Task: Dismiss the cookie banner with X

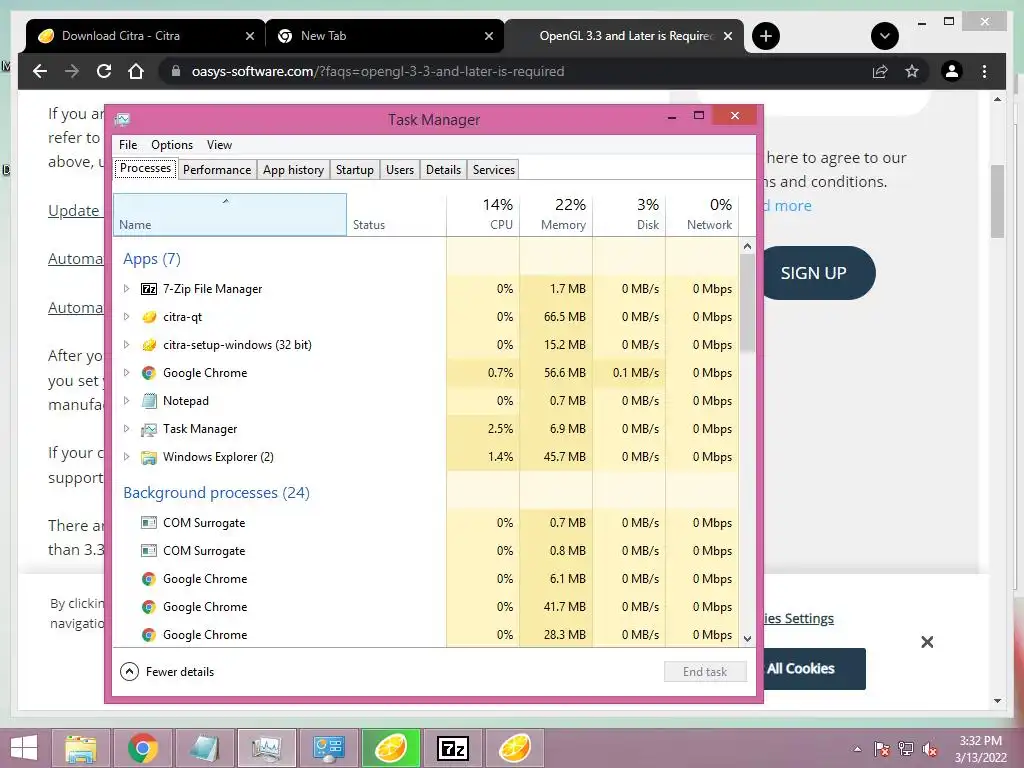Action: click(x=927, y=642)
